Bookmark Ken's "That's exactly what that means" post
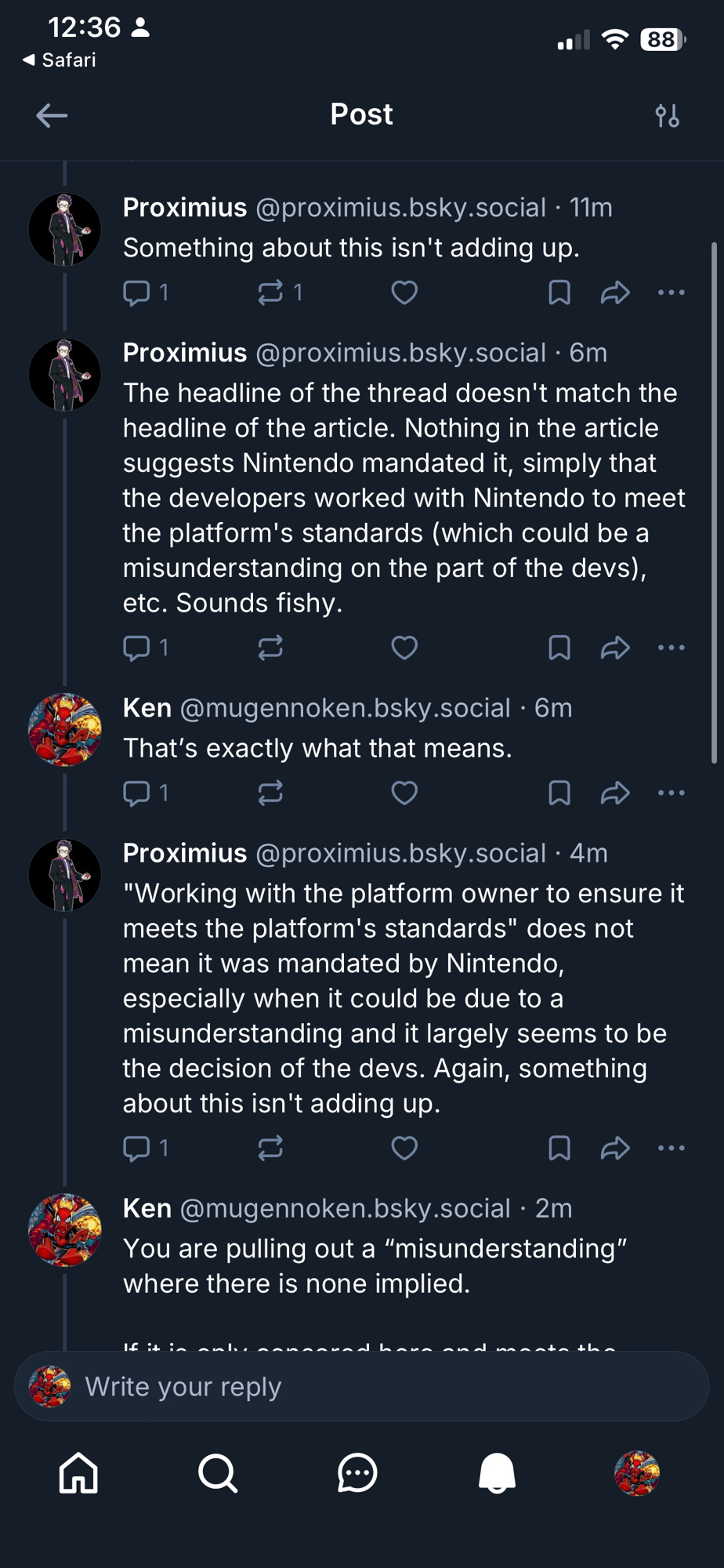This screenshot has width=724, height=1568. pos(559,793)
